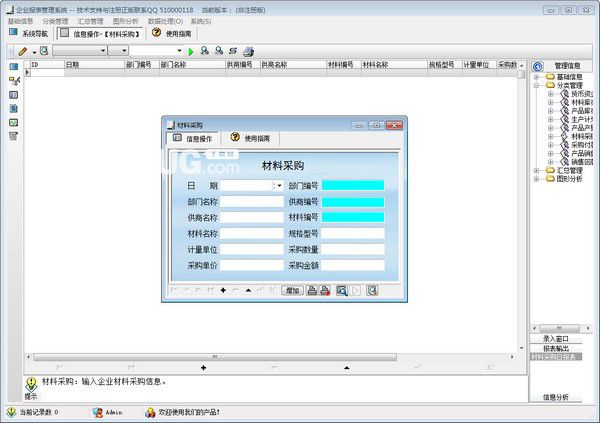Click the top blue window icon in left sidebar
Image resolution: width=600 pixels, height=423 pixels.
tap(14, 67)
